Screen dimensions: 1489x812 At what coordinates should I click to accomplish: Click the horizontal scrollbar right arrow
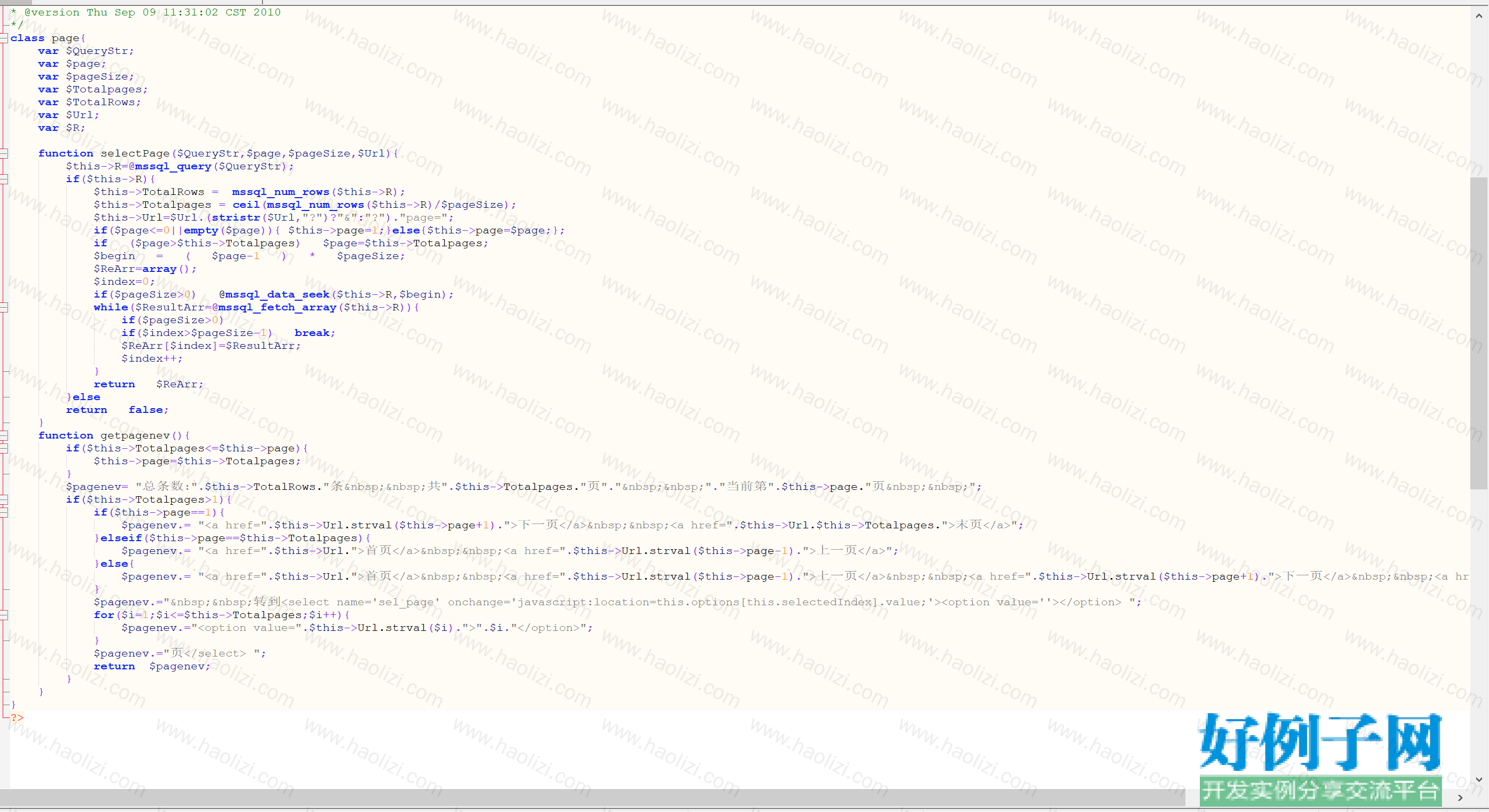click(1461, 798)
